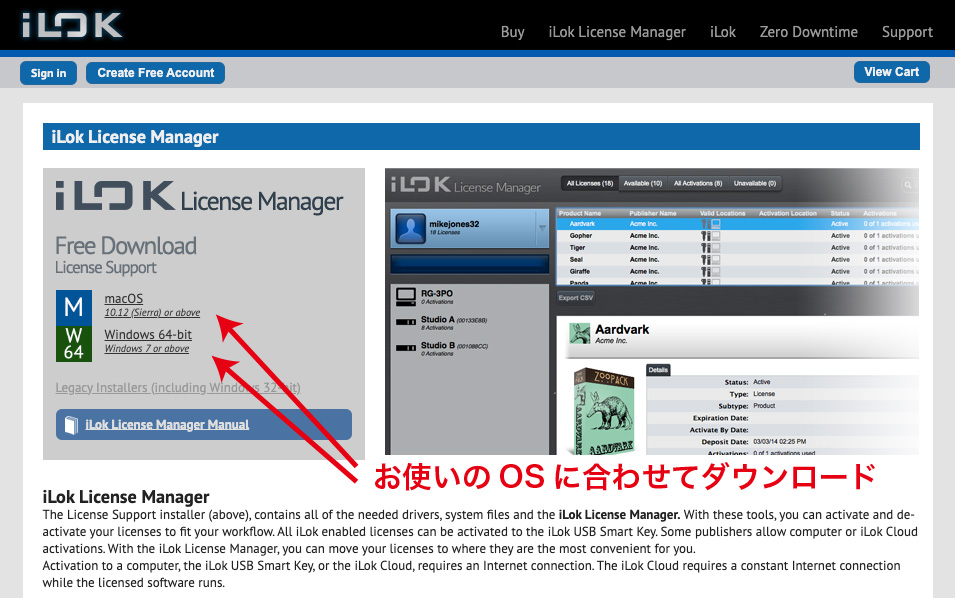
Task: Click the Create Free Account button
Action: coord(156,73)
